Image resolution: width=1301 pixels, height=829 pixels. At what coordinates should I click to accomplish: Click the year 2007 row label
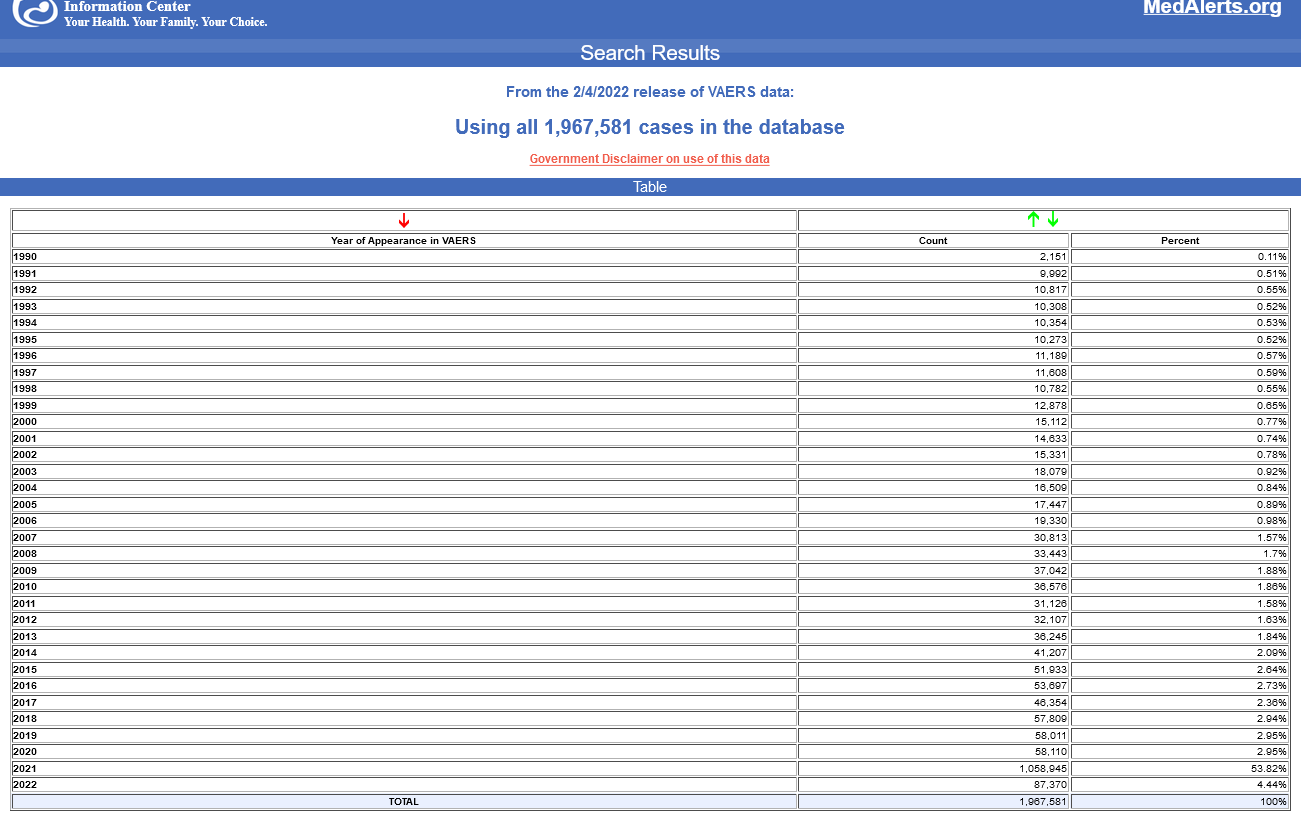(25, 537)
